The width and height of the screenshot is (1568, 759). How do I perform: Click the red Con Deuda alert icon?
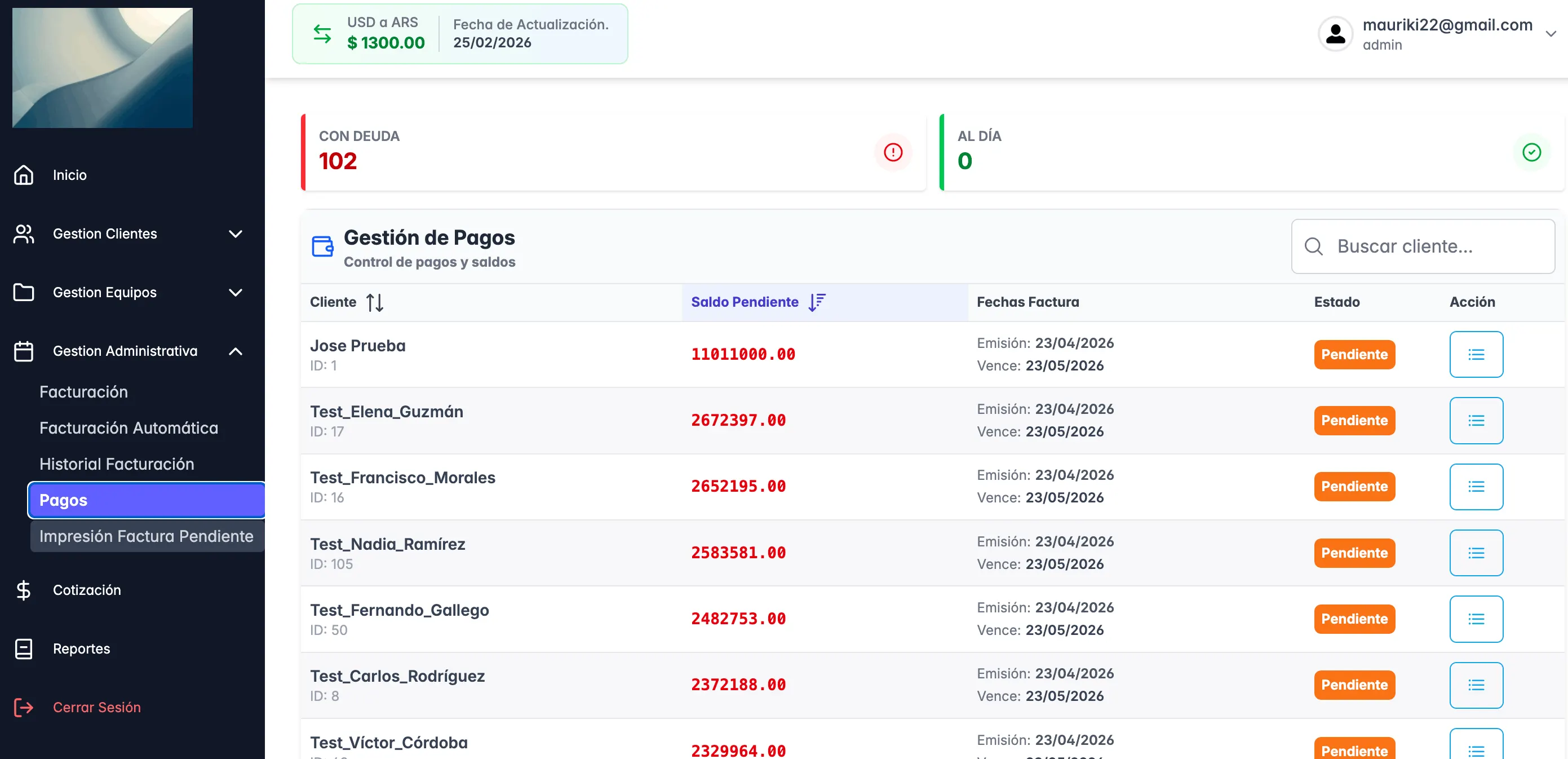click(892, 152)
